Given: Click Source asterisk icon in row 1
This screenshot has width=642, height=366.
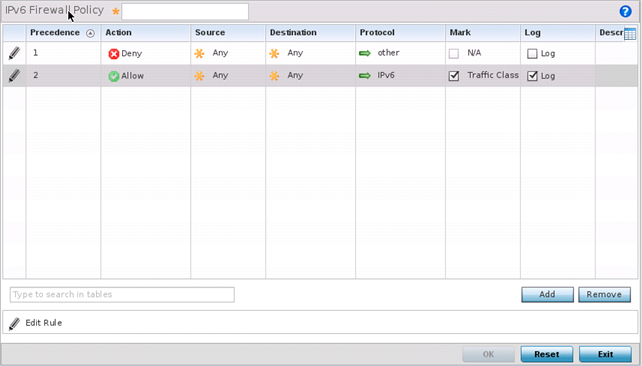Looking at the screenshot, I should coord(199,53).
